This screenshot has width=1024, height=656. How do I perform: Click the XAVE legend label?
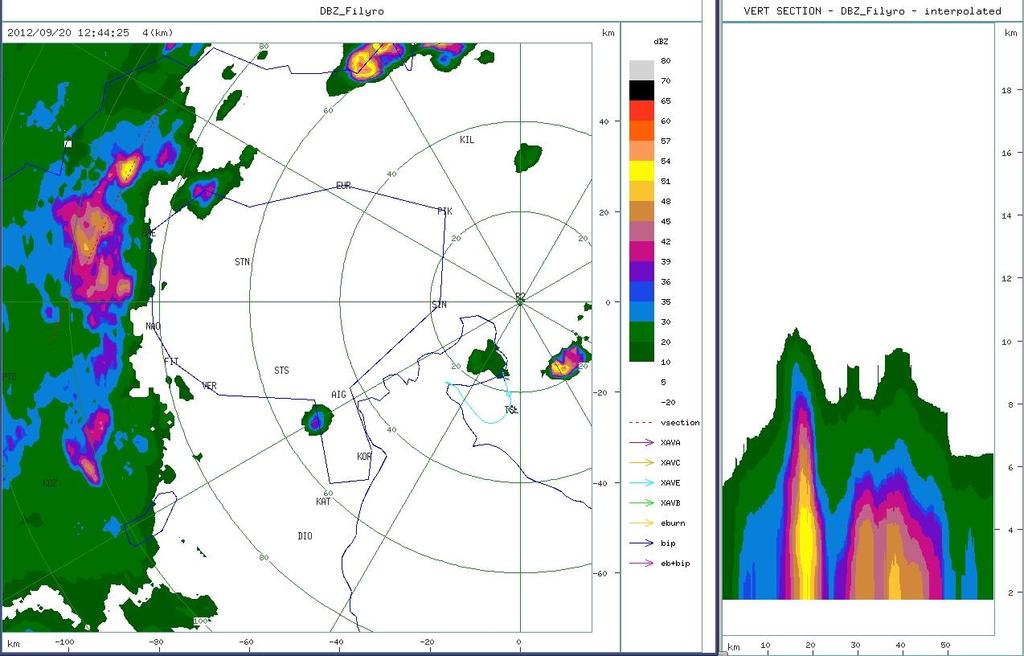tap(670, 483)
